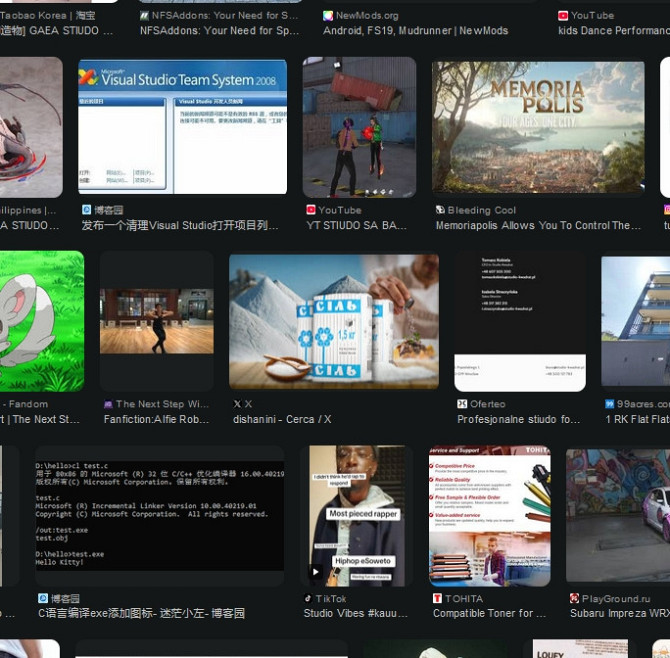Click the Oferteo source favicon

coord(462,404)
